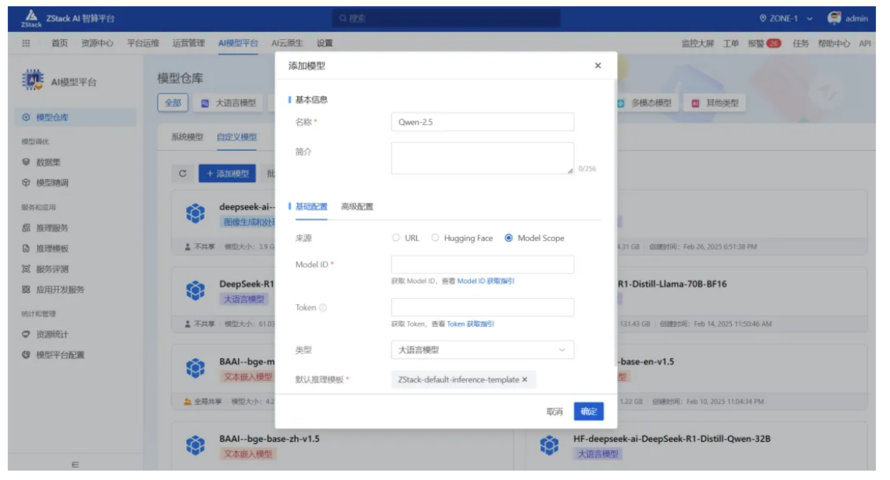The height and width of the screenshot is (480, 890).
Task: Click the 名称 input field with Qwen-2.5
Action: point(482,121)
